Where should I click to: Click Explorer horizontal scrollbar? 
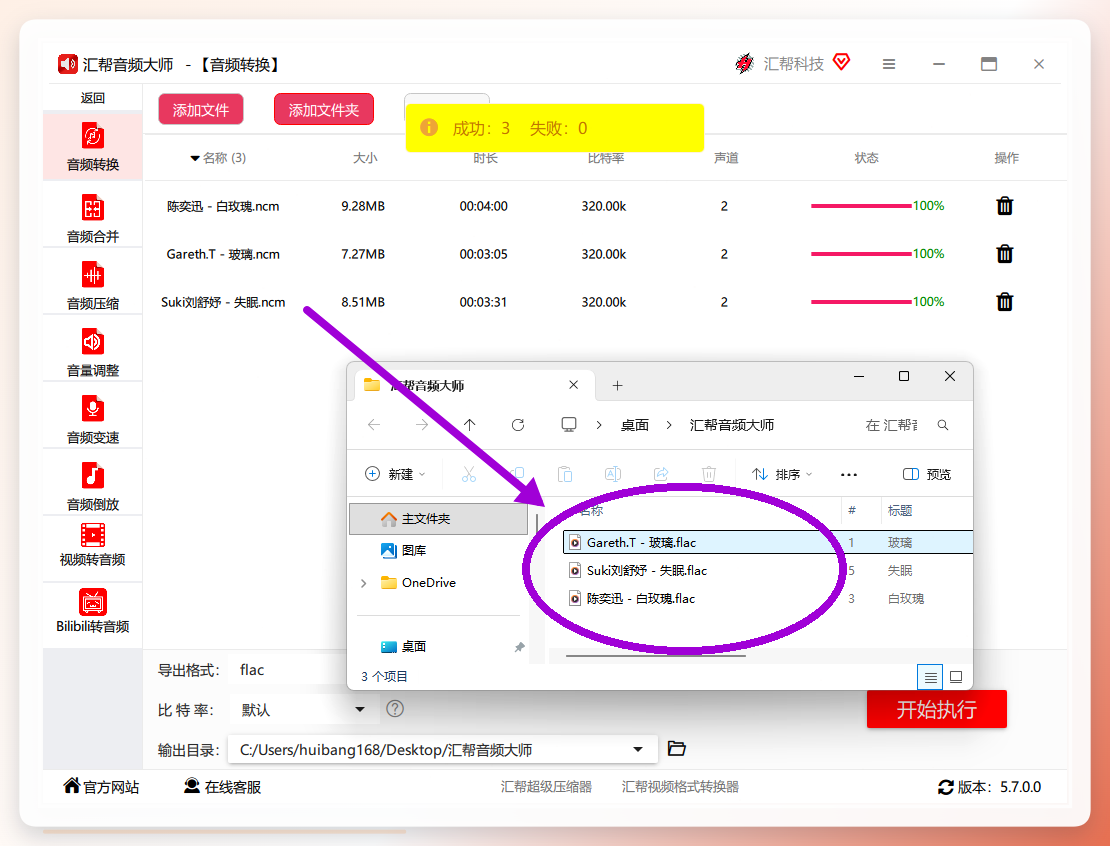click(x=656, y=656)
